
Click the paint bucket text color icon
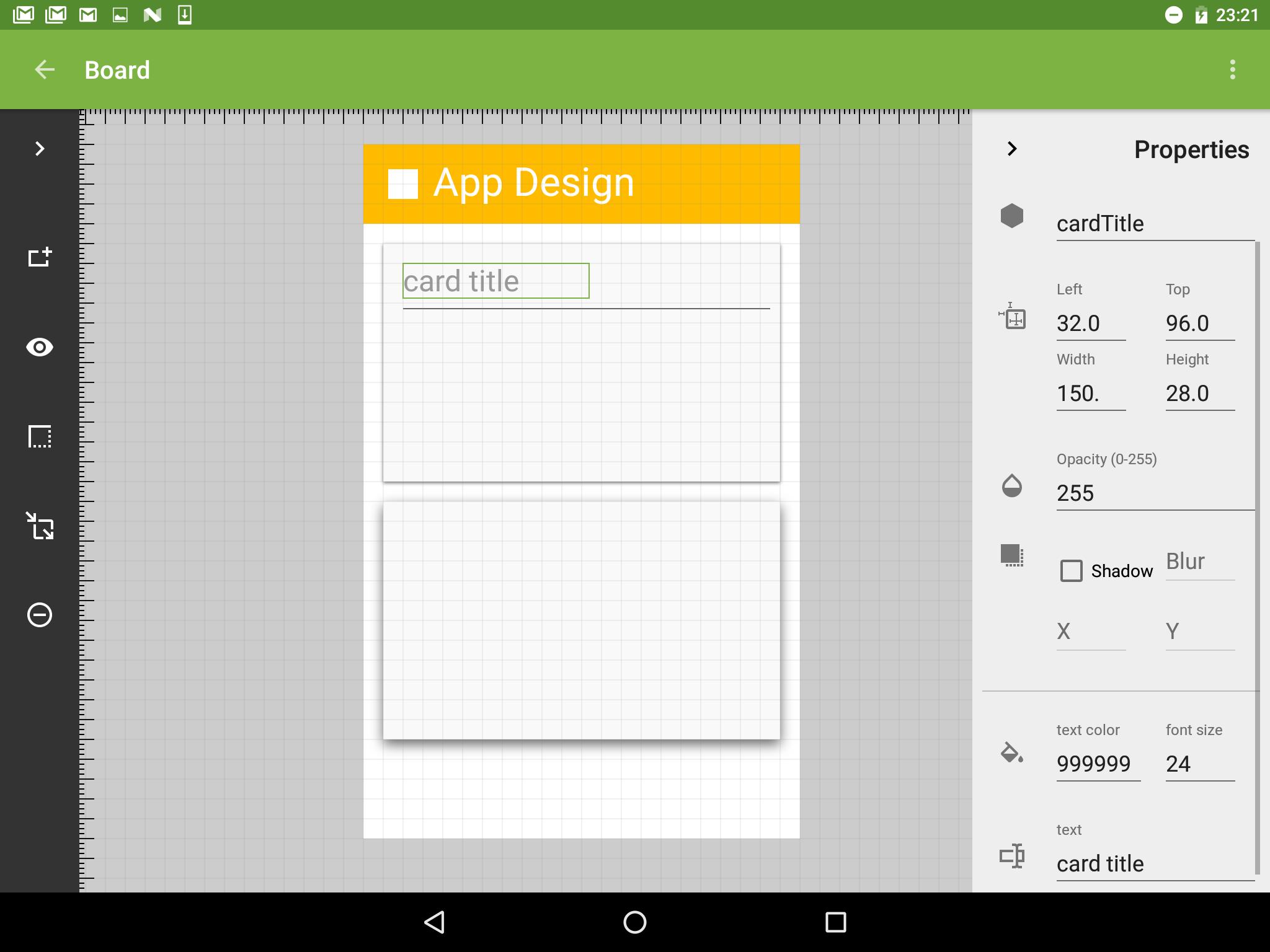(x=1011, y=752)
